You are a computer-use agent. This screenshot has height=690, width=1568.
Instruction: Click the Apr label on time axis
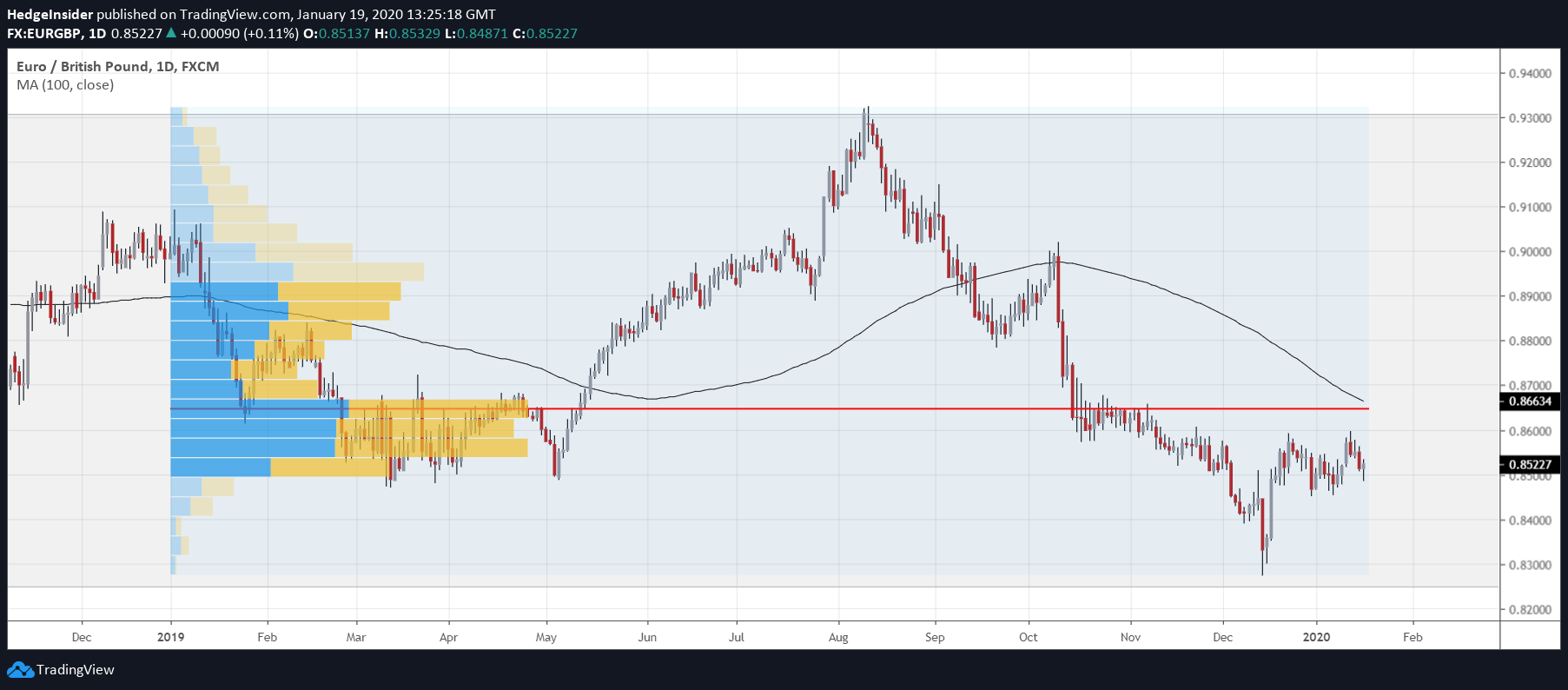click(448, 637)
